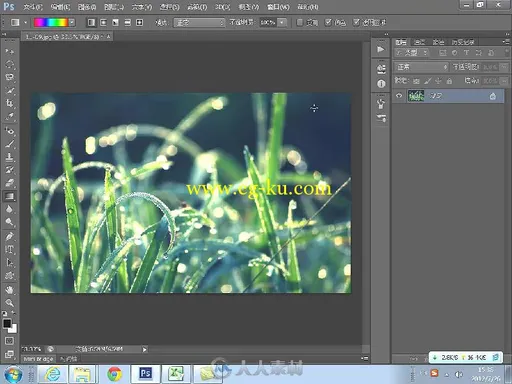Choose the Radial Gradient style icon
The width and height of the screenshot is (512, 384).
[103, 22]
